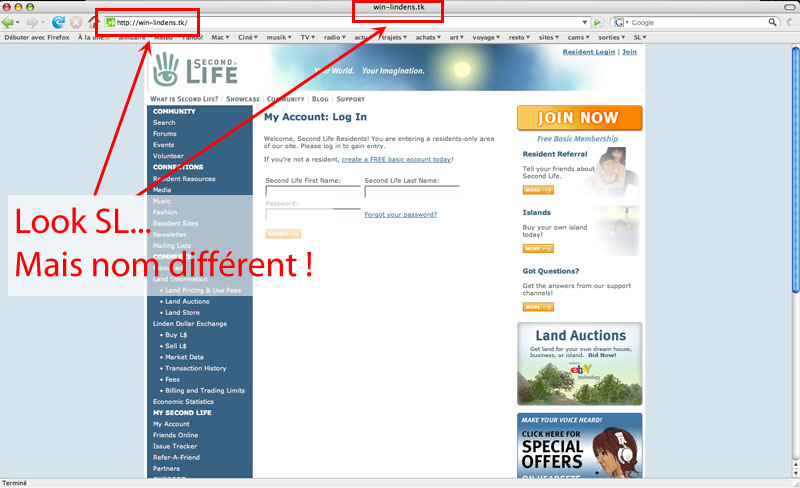Click the Google search engine icon
The height and width of the screenshot is (488, 800).
point(618,22)
